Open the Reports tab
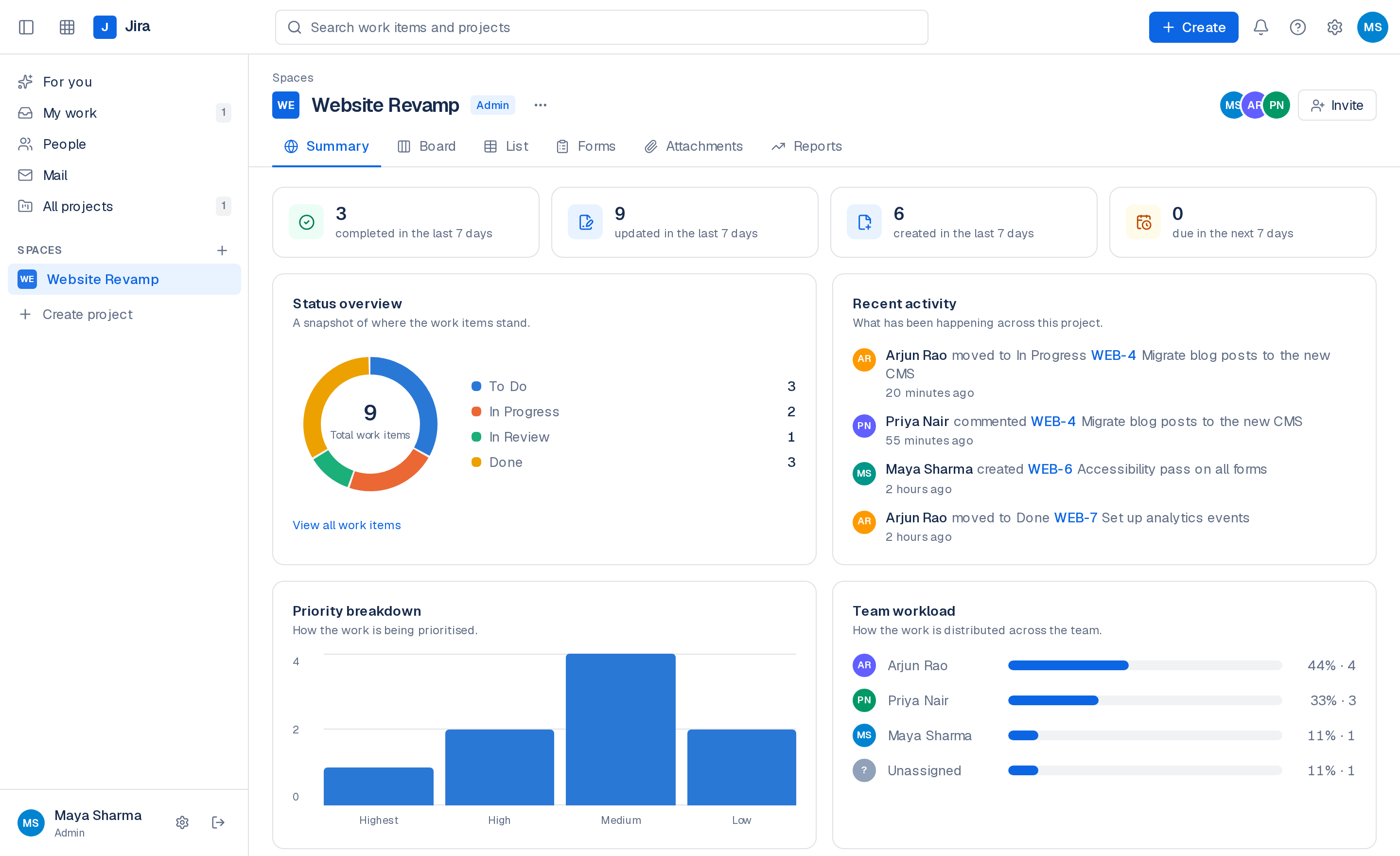This screenshot has width=1400, height=856. pos(807,147)
